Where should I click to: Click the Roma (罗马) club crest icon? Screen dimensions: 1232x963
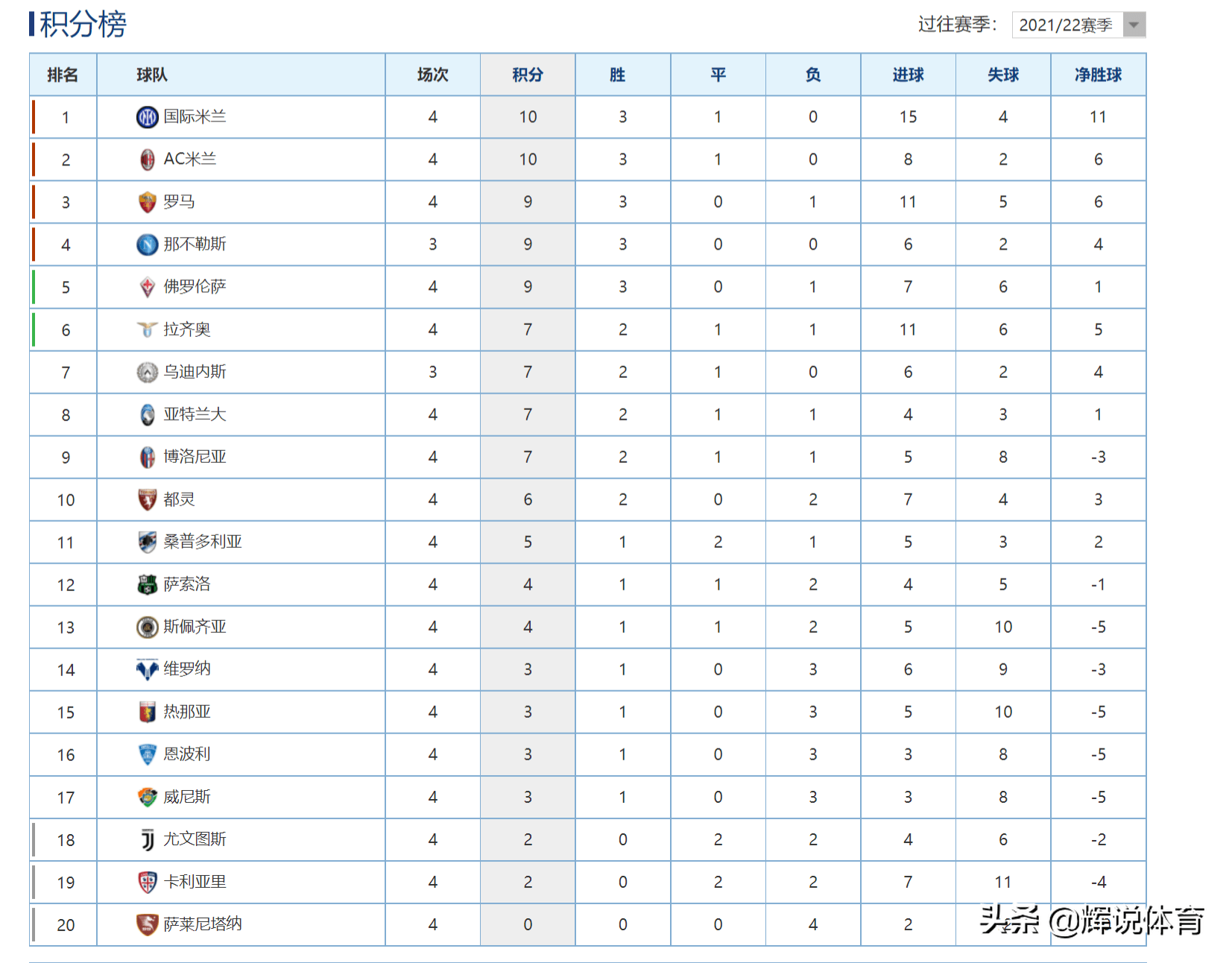[x=148, y=202]
